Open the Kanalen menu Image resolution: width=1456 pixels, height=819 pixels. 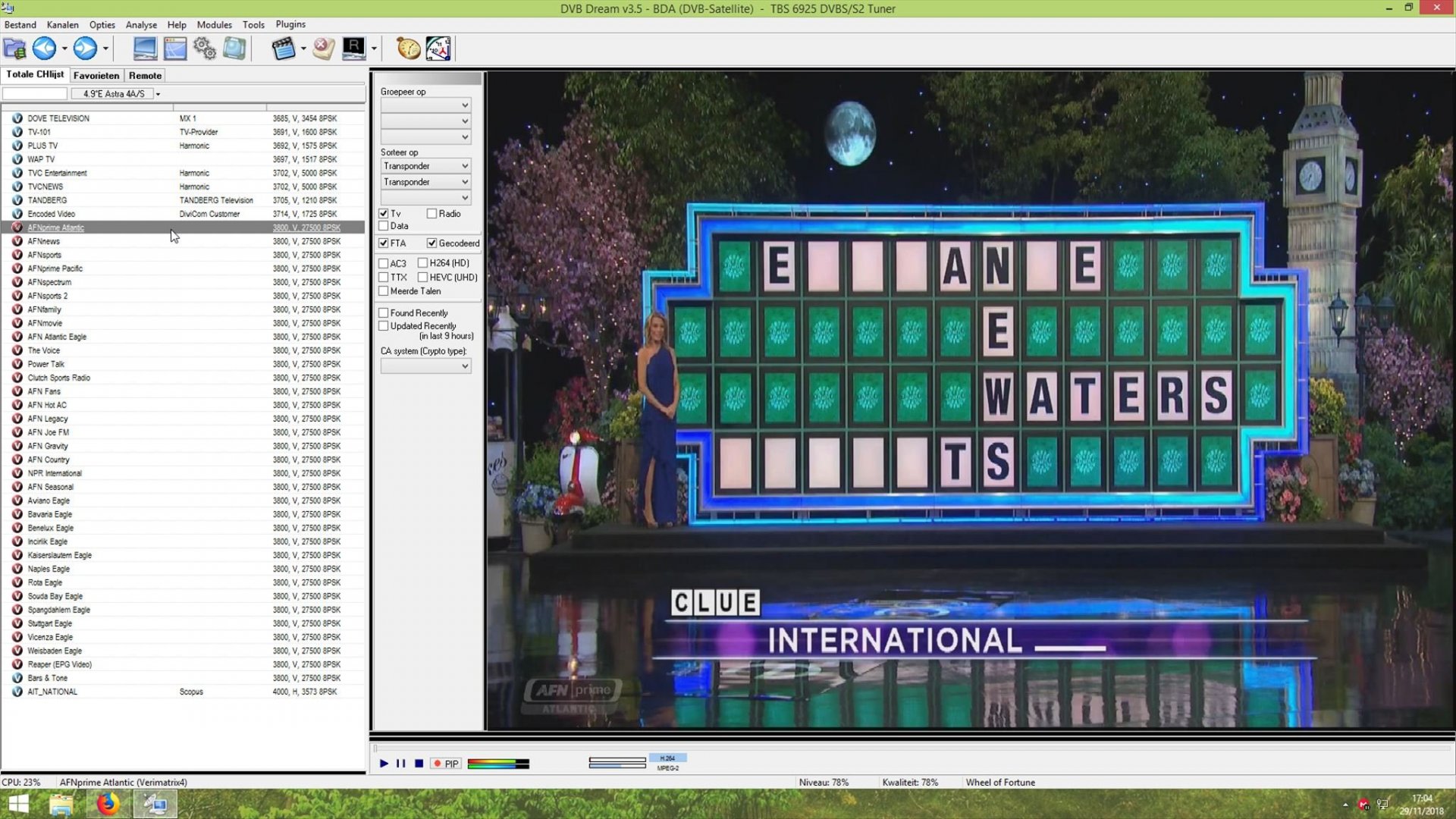(62, 24)
